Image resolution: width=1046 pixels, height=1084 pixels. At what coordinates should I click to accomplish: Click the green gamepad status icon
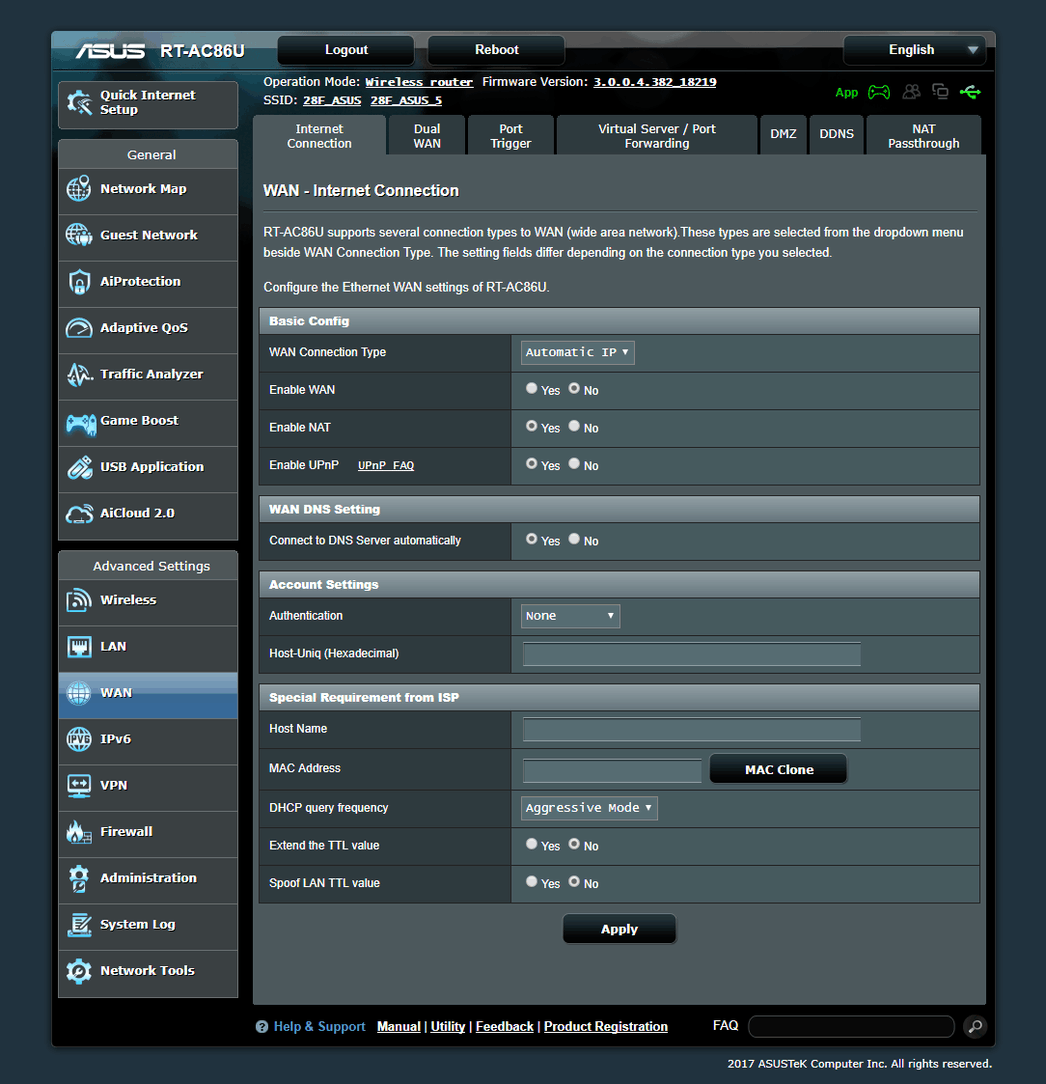[879, 92]
